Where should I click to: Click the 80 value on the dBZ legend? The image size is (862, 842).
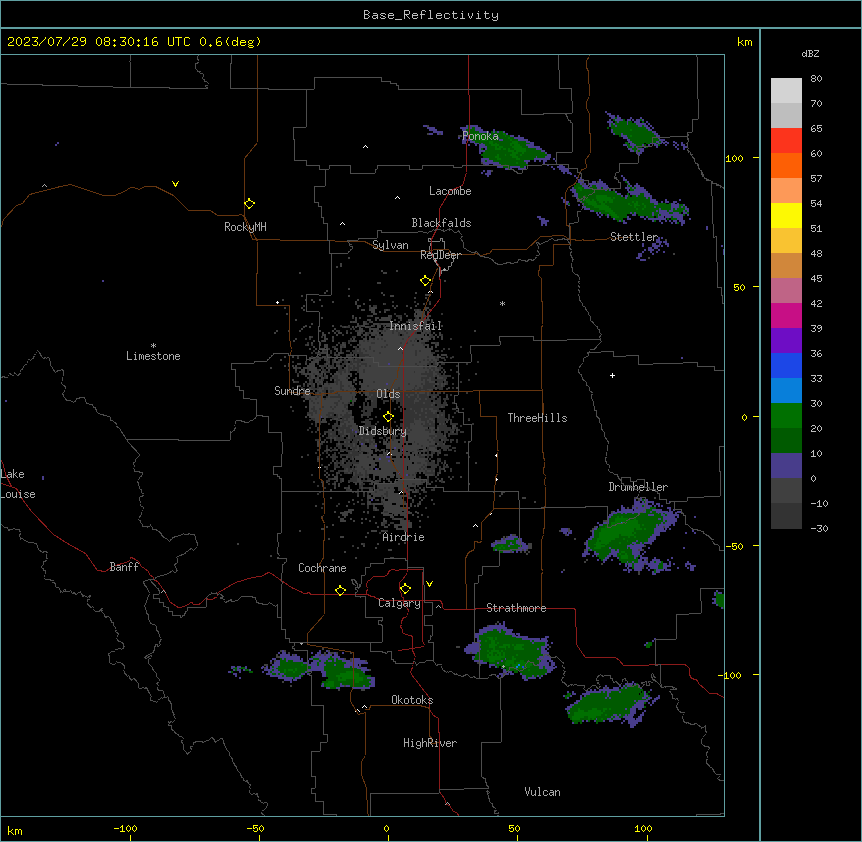click(816, 79)
